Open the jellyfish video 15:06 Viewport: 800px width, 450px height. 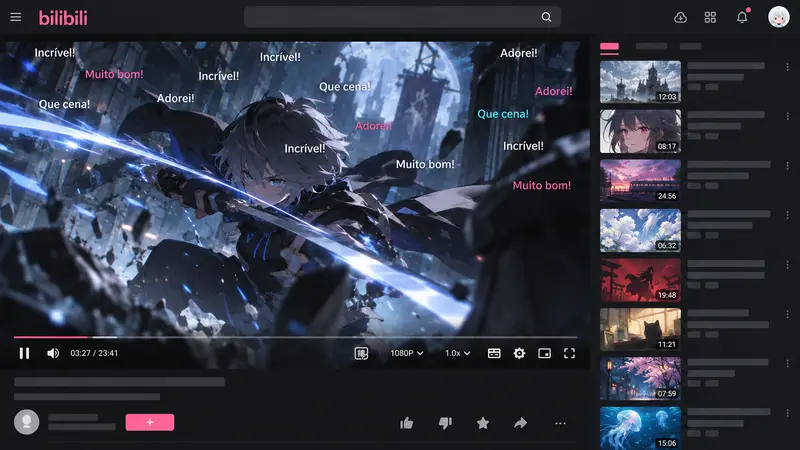(x=640, y=428)
